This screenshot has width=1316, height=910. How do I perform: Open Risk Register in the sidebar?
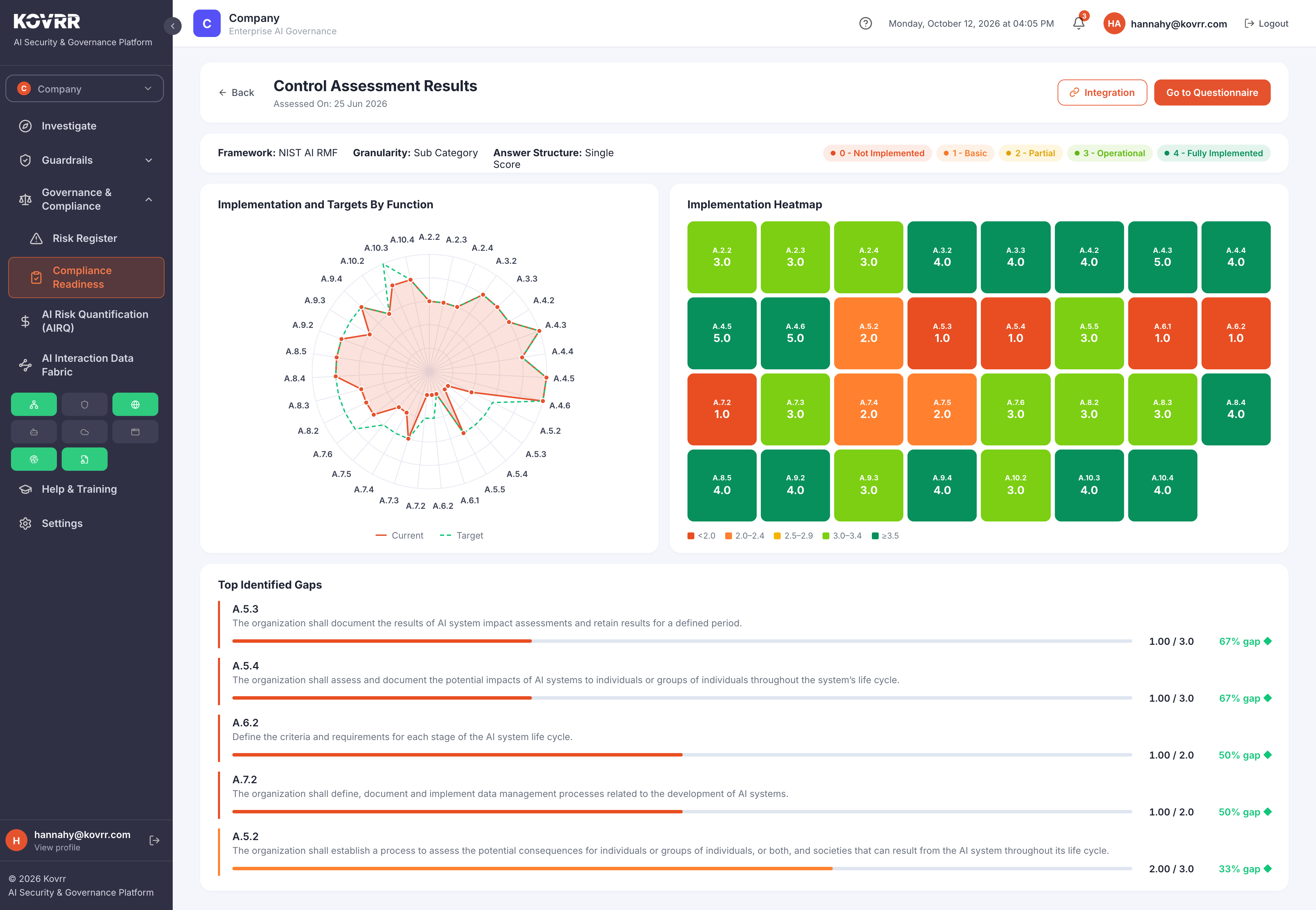click(86, 238)
